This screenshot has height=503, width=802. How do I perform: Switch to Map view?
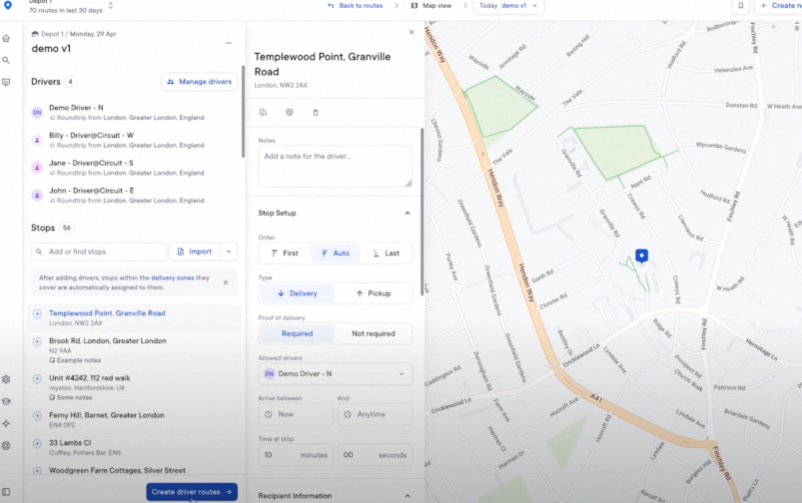(431, 6)
